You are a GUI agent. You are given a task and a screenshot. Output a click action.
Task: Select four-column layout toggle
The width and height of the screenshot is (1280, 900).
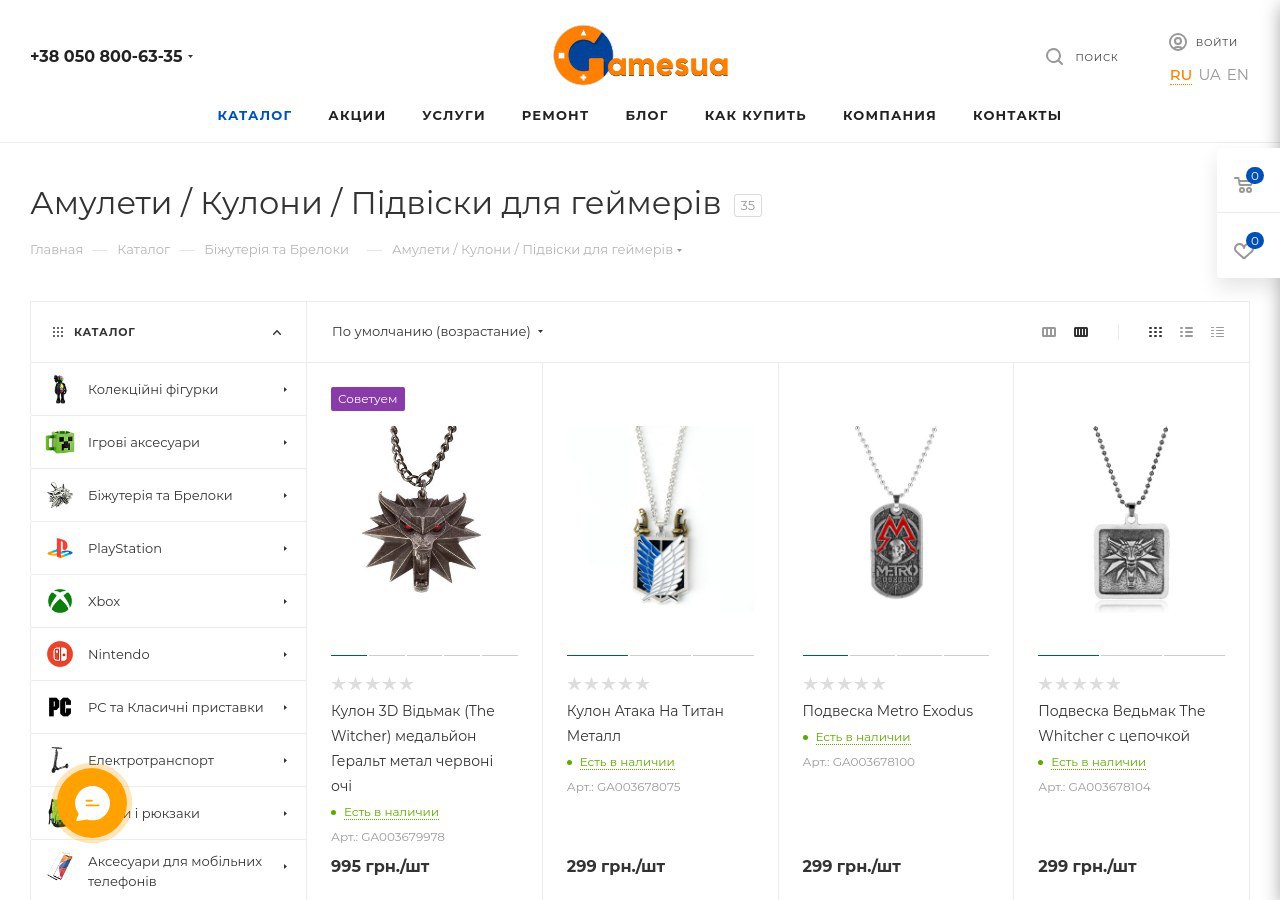(1081, 332)
